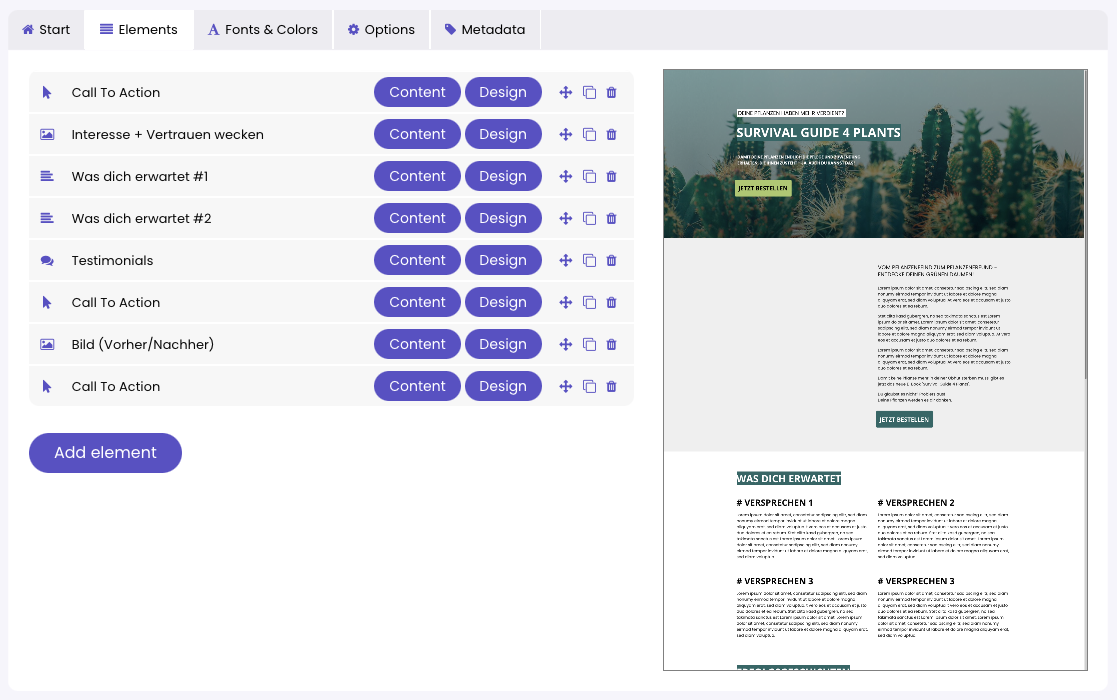Duplicate the Bild (Vorher/Nachher) element
The image size is (1117, 700).
[589, 345]
